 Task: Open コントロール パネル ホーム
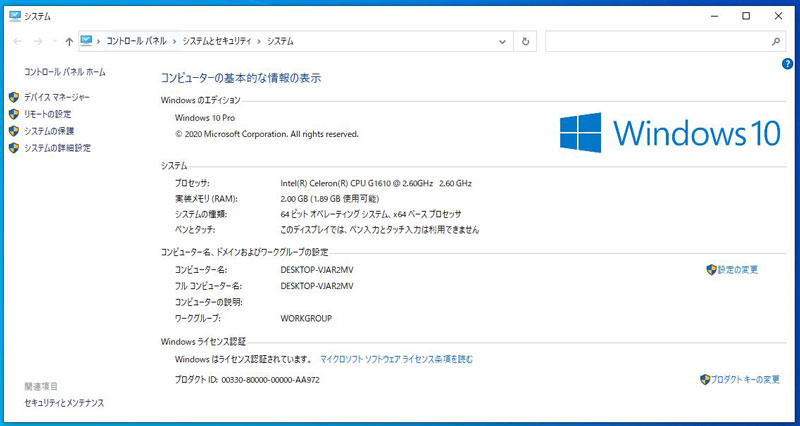pyautogui.click(x=65, y=72)
